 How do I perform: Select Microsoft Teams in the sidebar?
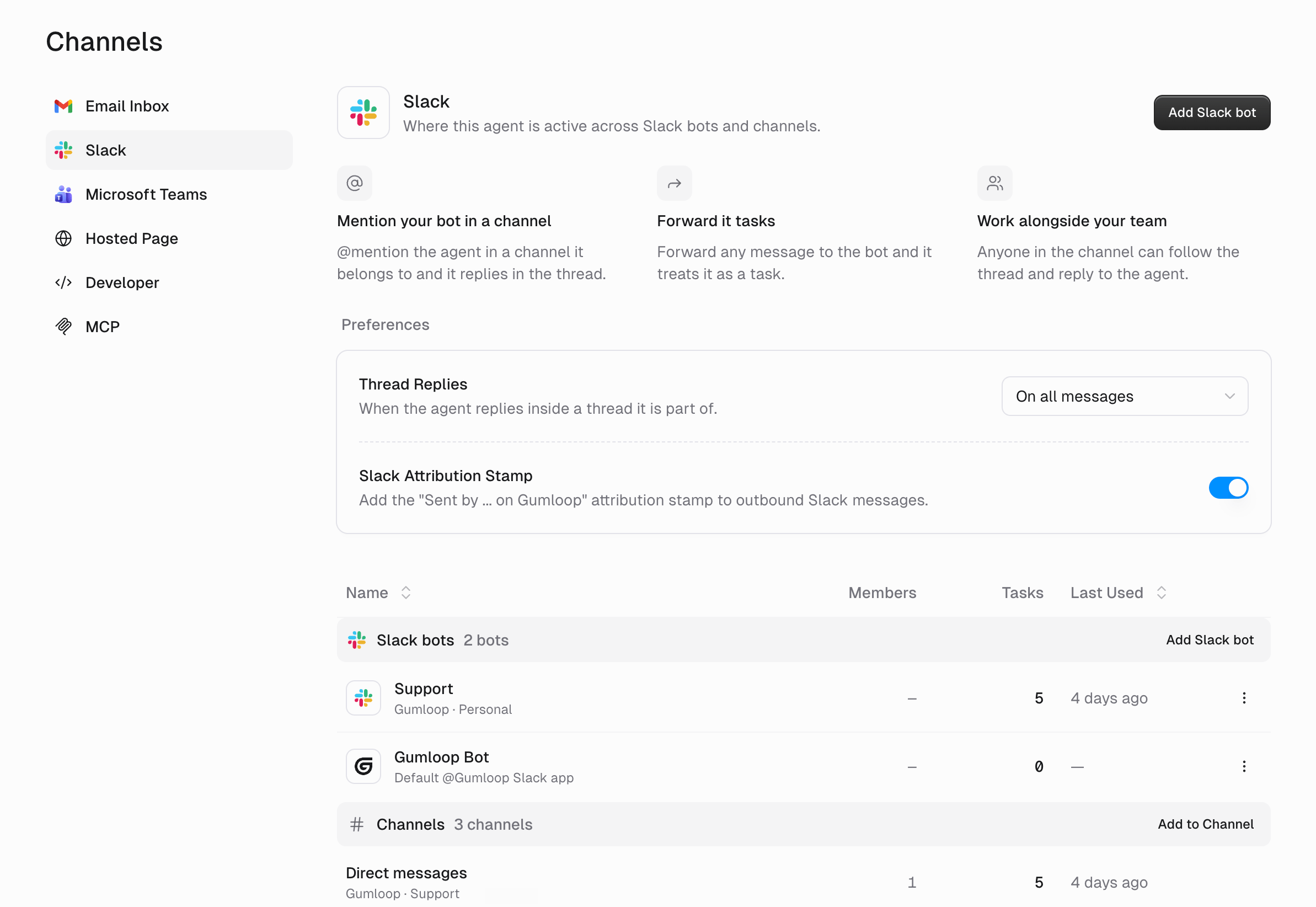169,194
